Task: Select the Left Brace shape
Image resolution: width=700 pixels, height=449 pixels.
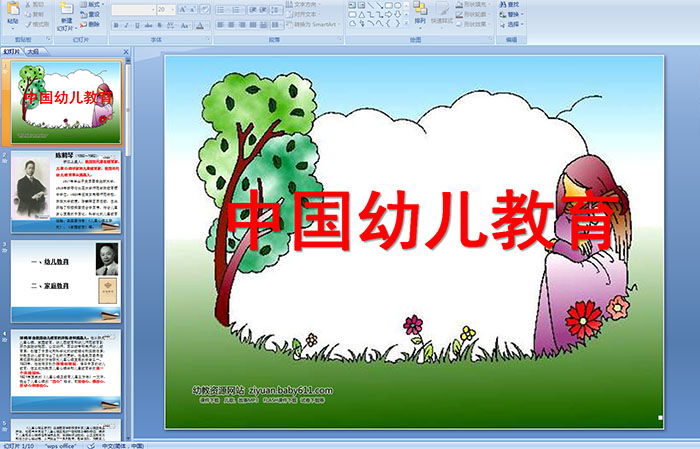Action: [x=388, y=24]
